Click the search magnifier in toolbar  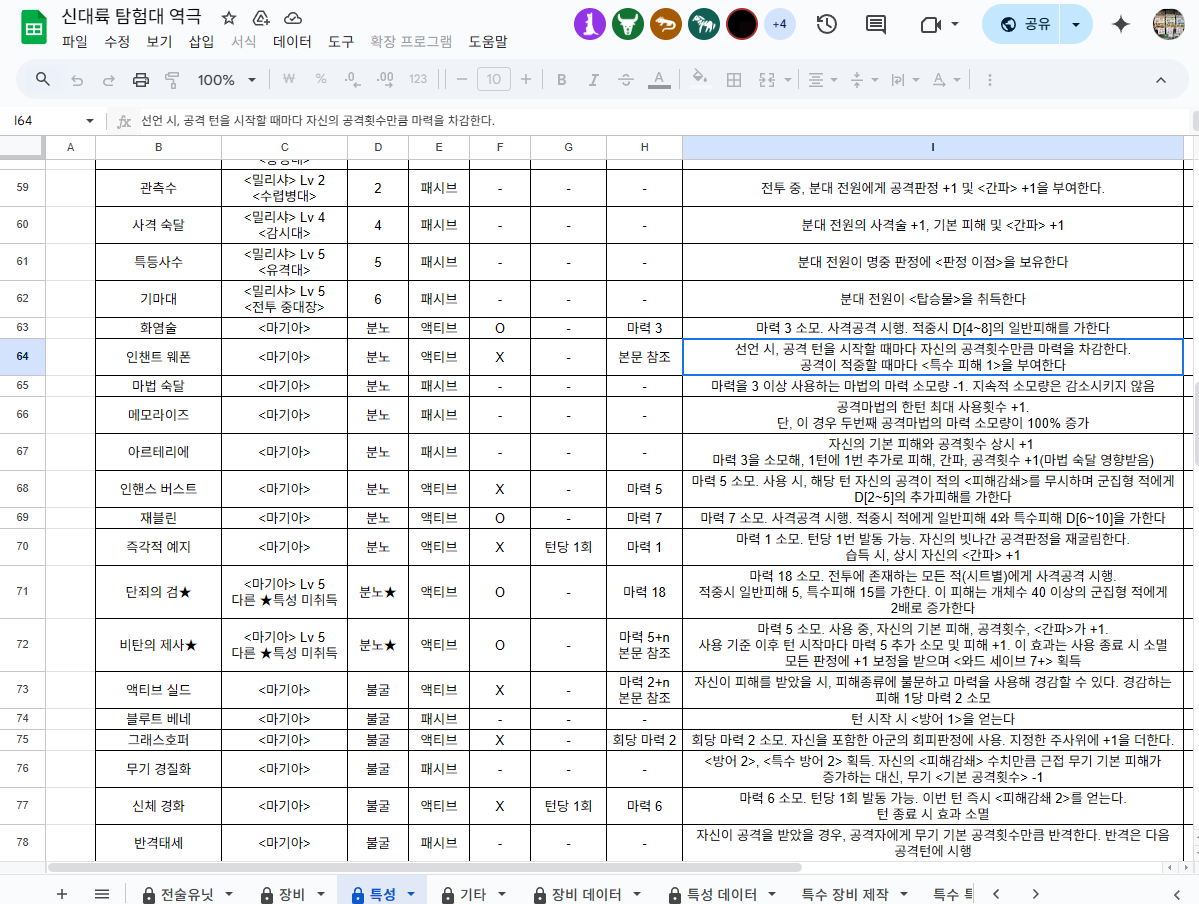(x=43, y=80)
